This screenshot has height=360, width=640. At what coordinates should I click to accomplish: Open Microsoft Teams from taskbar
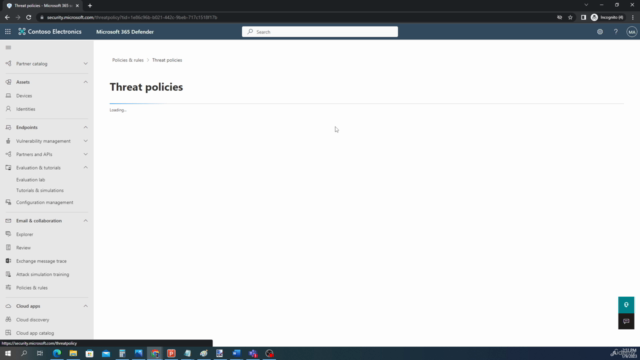point(253,353)
